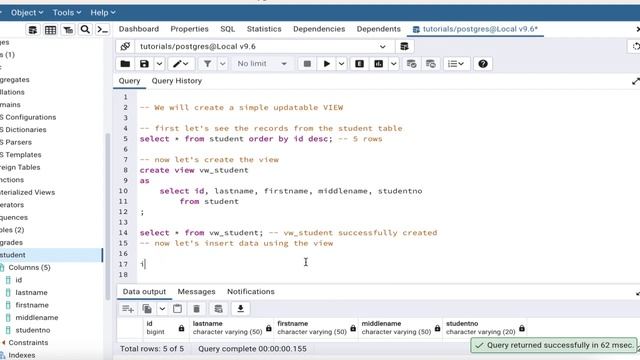Screen dimensions: 640x360
Task: Select the lastname column in tree
Action: [x=31, y=293]
